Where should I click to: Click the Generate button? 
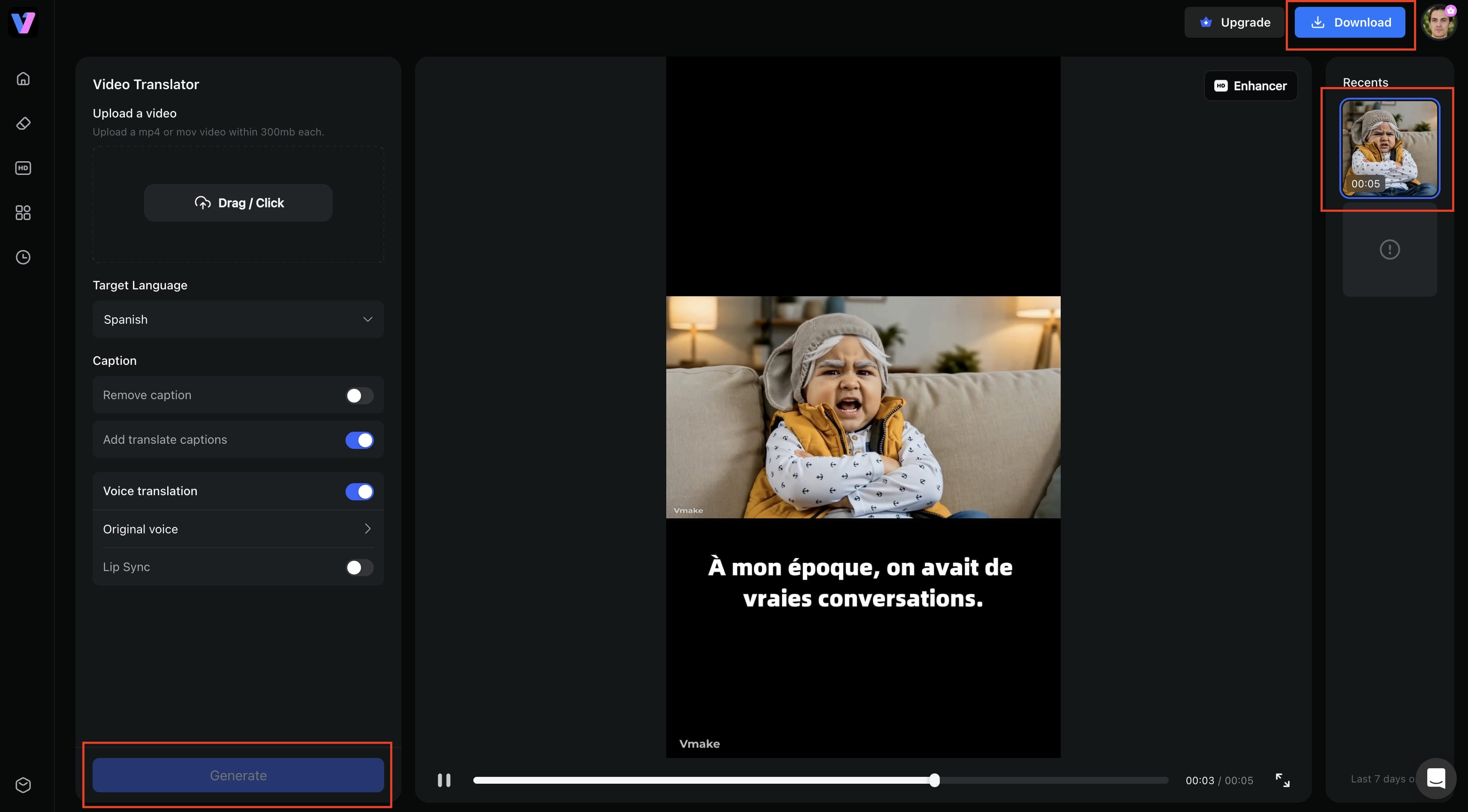tap(238, 775)
